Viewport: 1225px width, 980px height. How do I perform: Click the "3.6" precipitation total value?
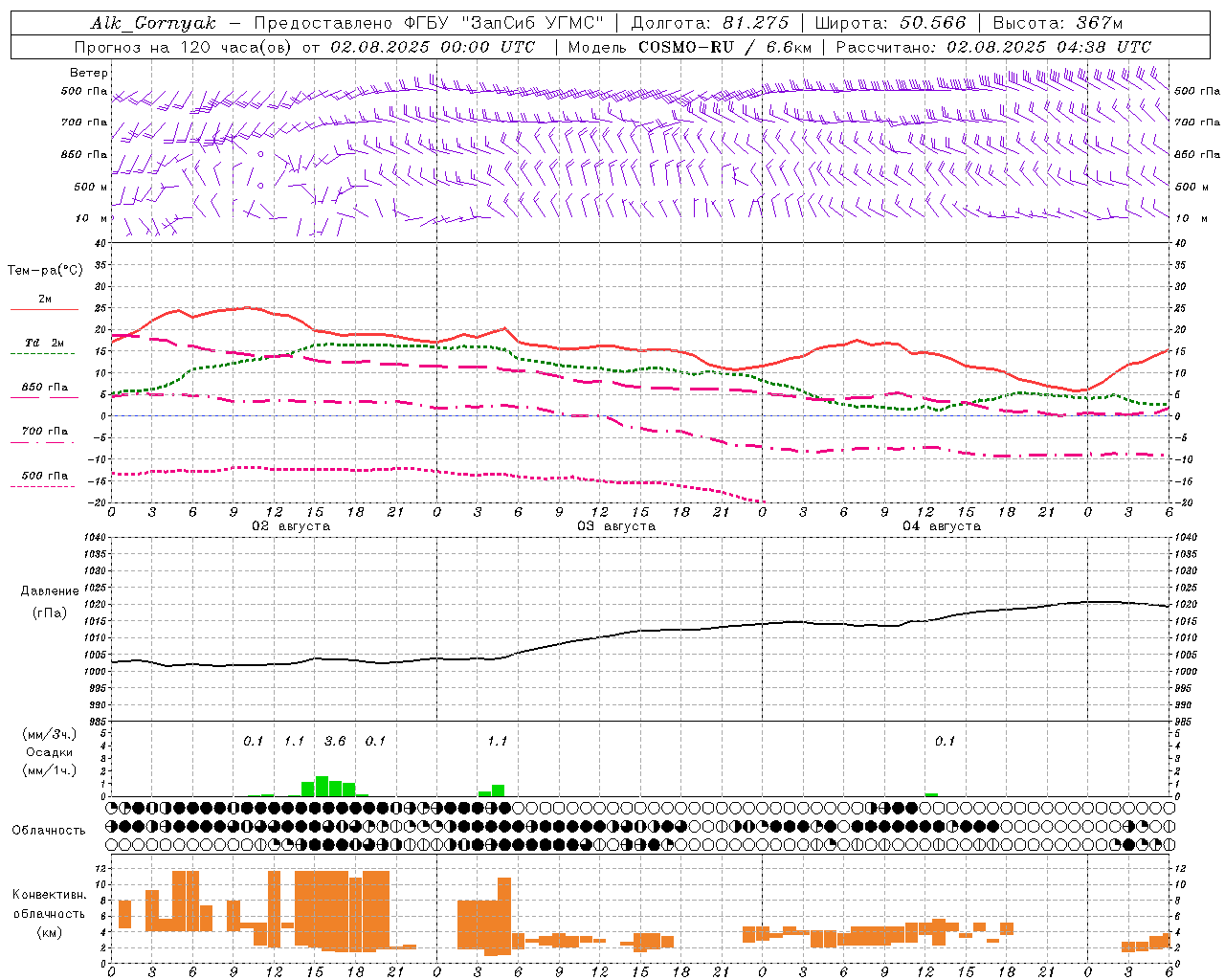335,742
